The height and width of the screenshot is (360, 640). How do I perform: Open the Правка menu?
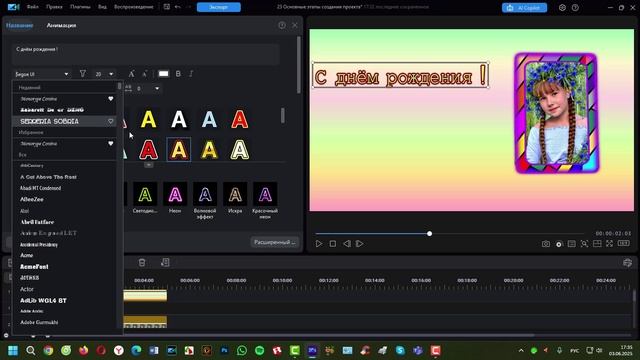54,7
